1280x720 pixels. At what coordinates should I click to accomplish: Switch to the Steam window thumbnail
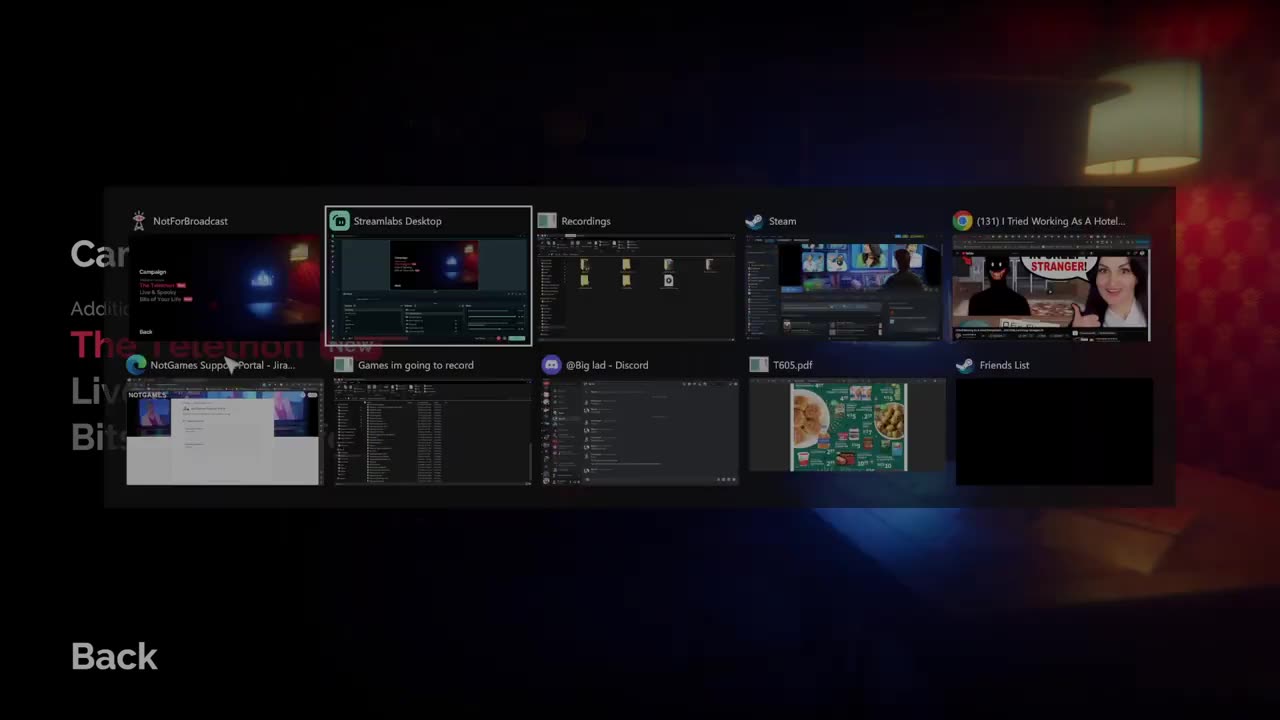tap(844, 288)
